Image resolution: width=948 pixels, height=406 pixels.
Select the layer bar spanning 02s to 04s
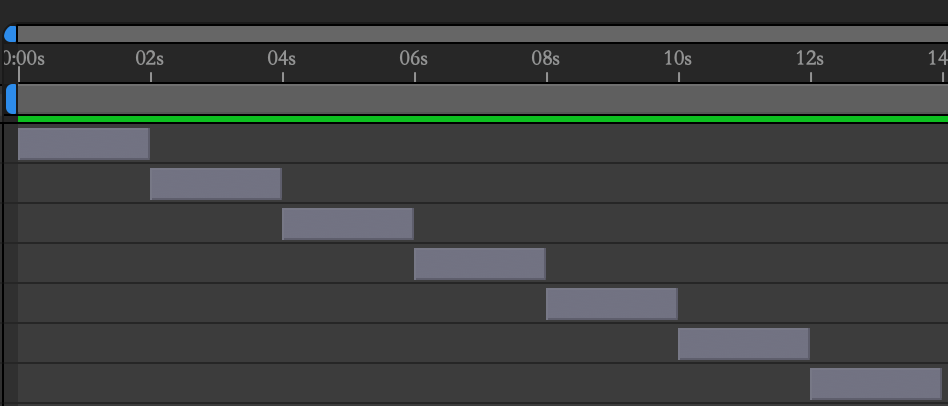click(216, 184)
